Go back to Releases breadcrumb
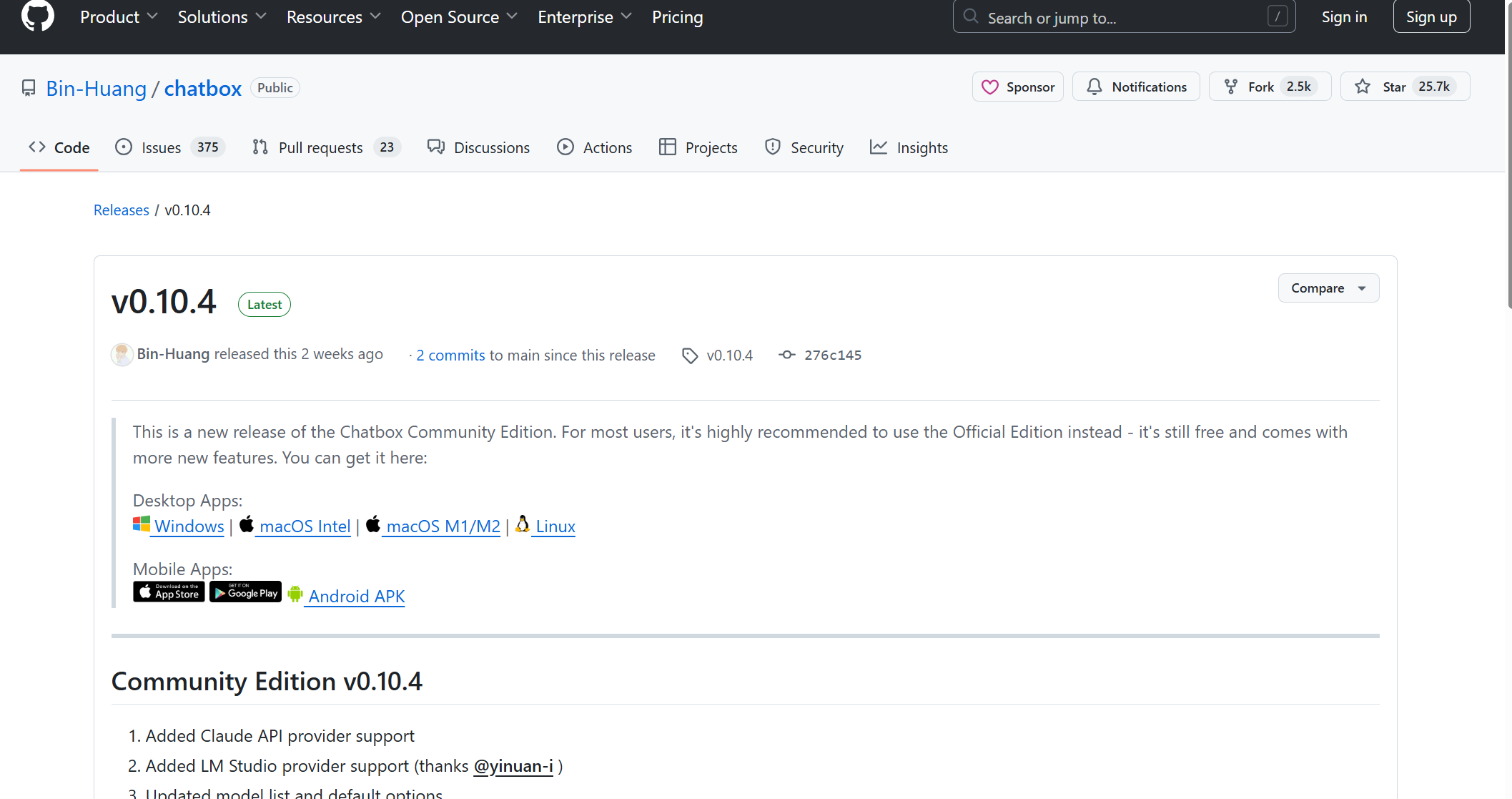 point(122,210)
